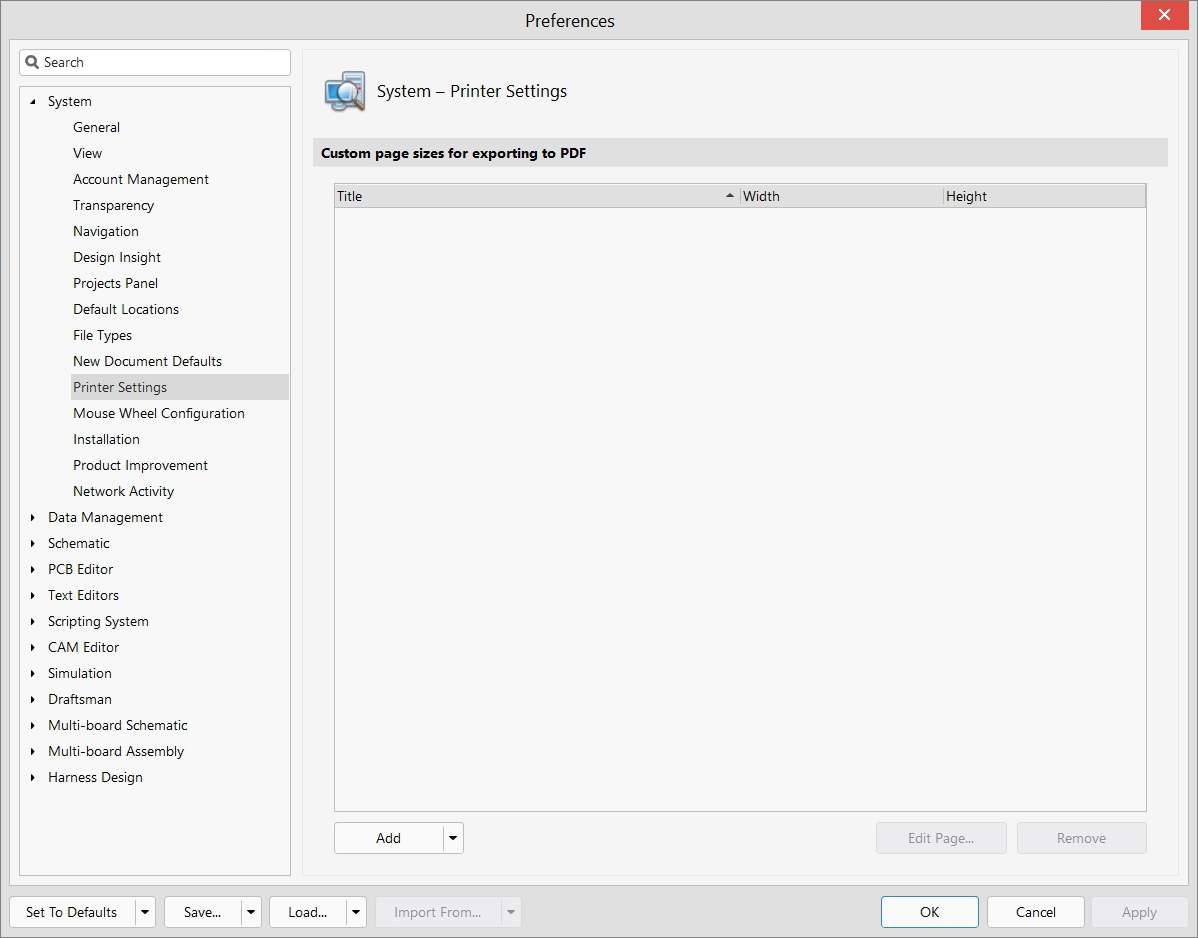Screen dimensions: 1198x938
Task: Click the Add custom page button
Action: tap(389, 838)
